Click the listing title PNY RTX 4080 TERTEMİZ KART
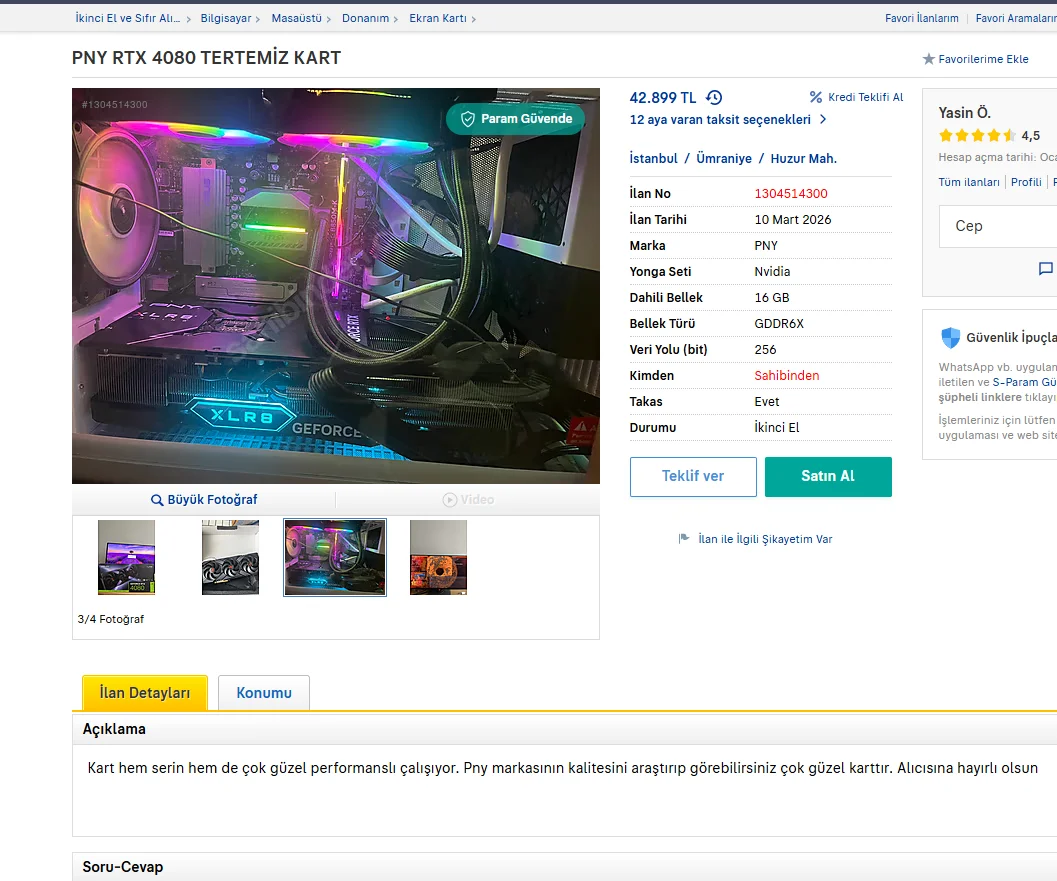 coord(206,58)
